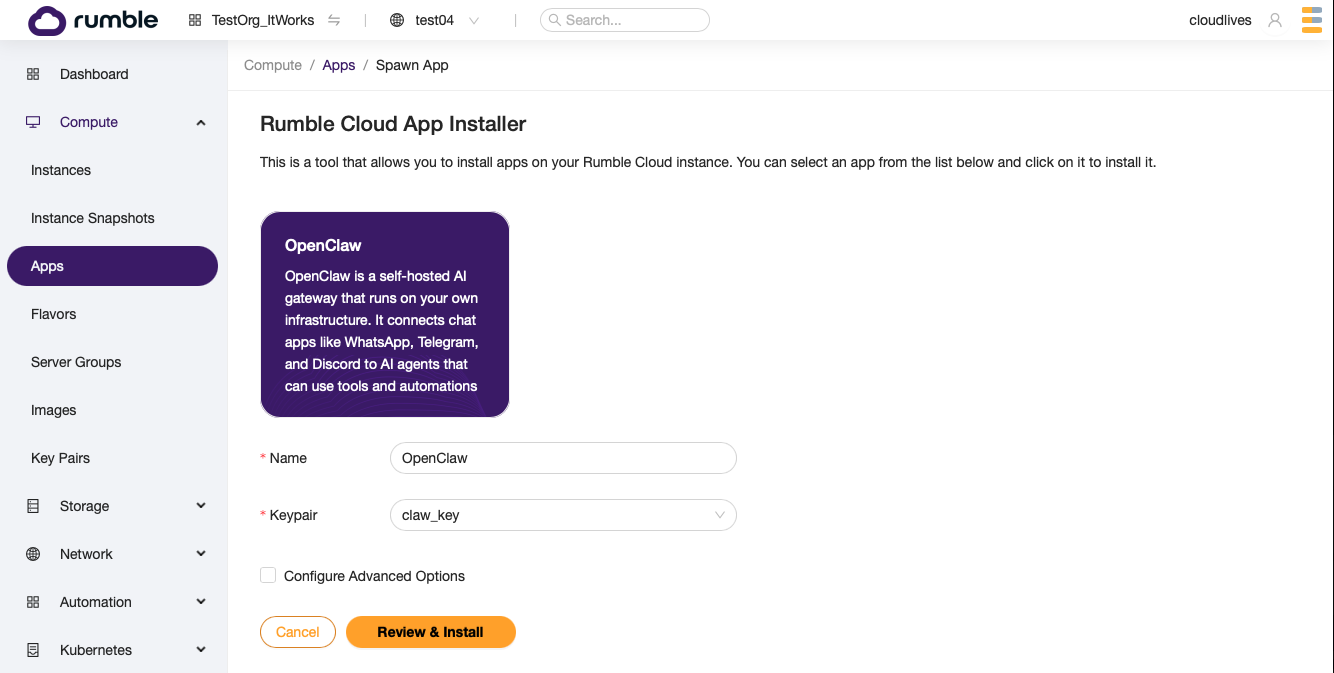Click the orange hamburger menu icon
Viewport: 1334px width, 673px height.
click(x=1311, y=19)
